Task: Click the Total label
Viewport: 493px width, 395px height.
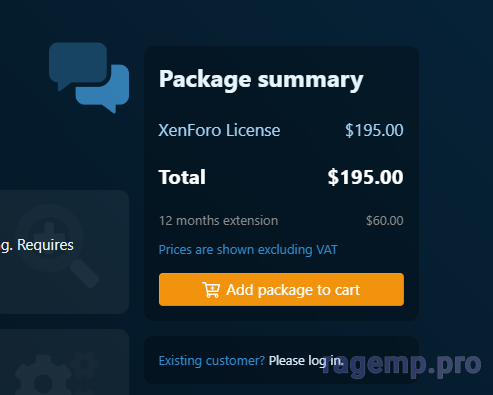Action: tap(182, 177)
